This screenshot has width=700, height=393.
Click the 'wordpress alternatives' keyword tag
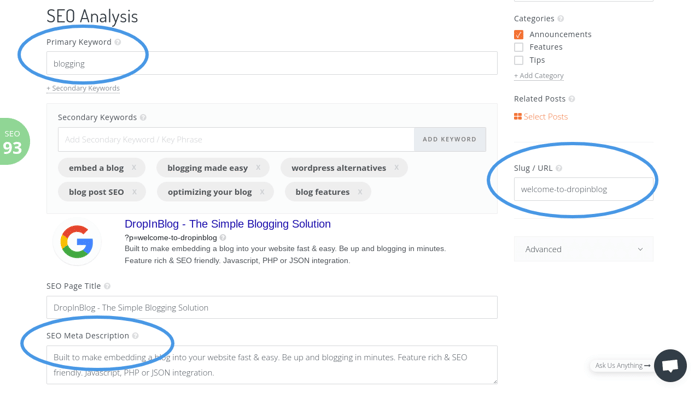344,168
